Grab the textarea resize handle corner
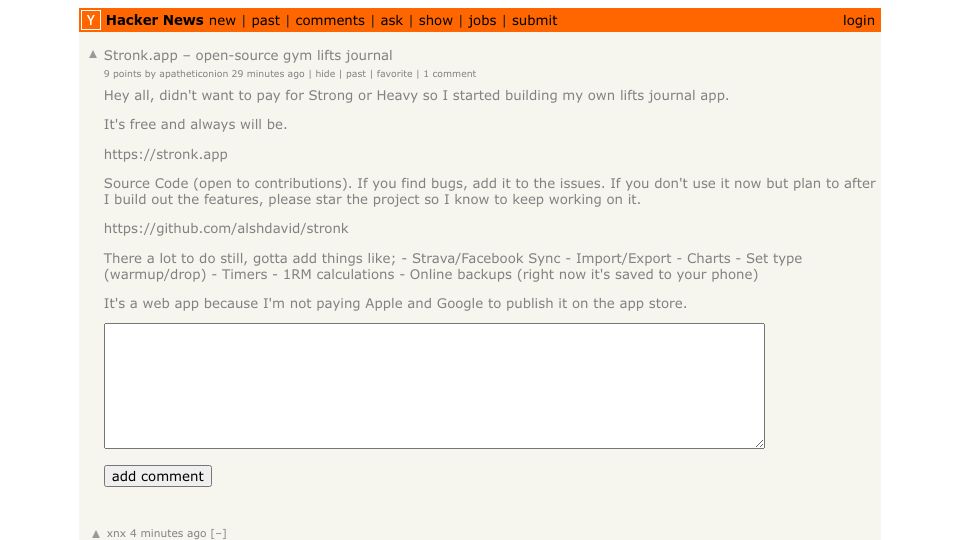960x540 pixels. pyautogui.click(x=760, y=443)
